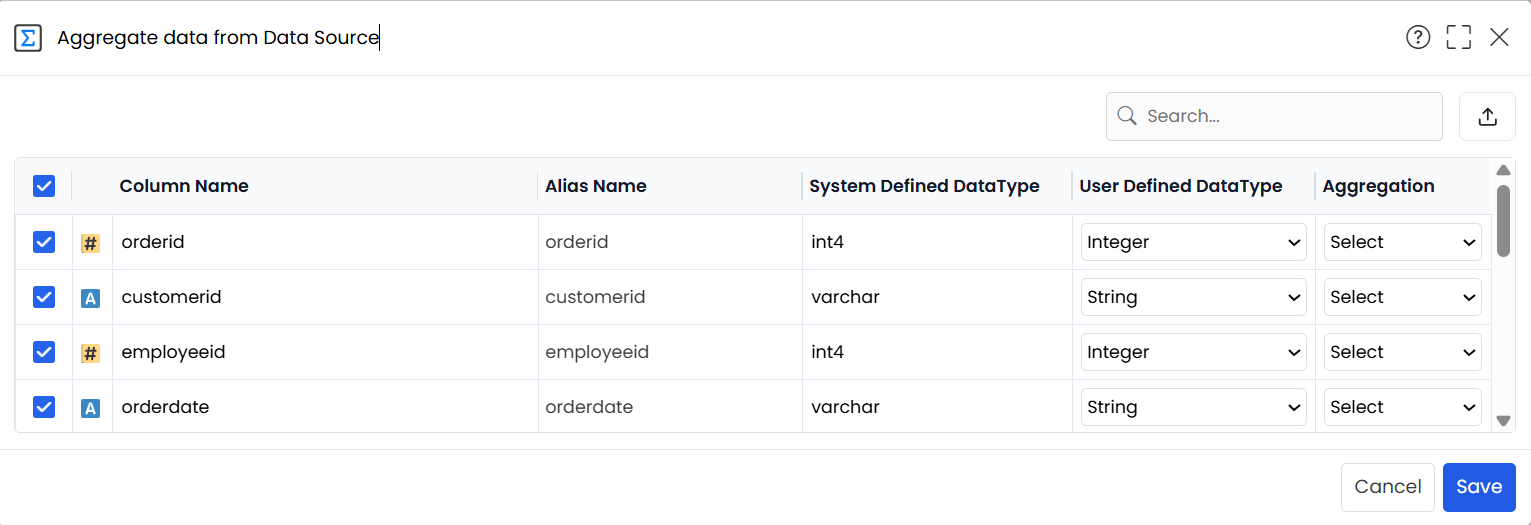Open Aggregation Select dropdown for customerid

coord(1403,297)
